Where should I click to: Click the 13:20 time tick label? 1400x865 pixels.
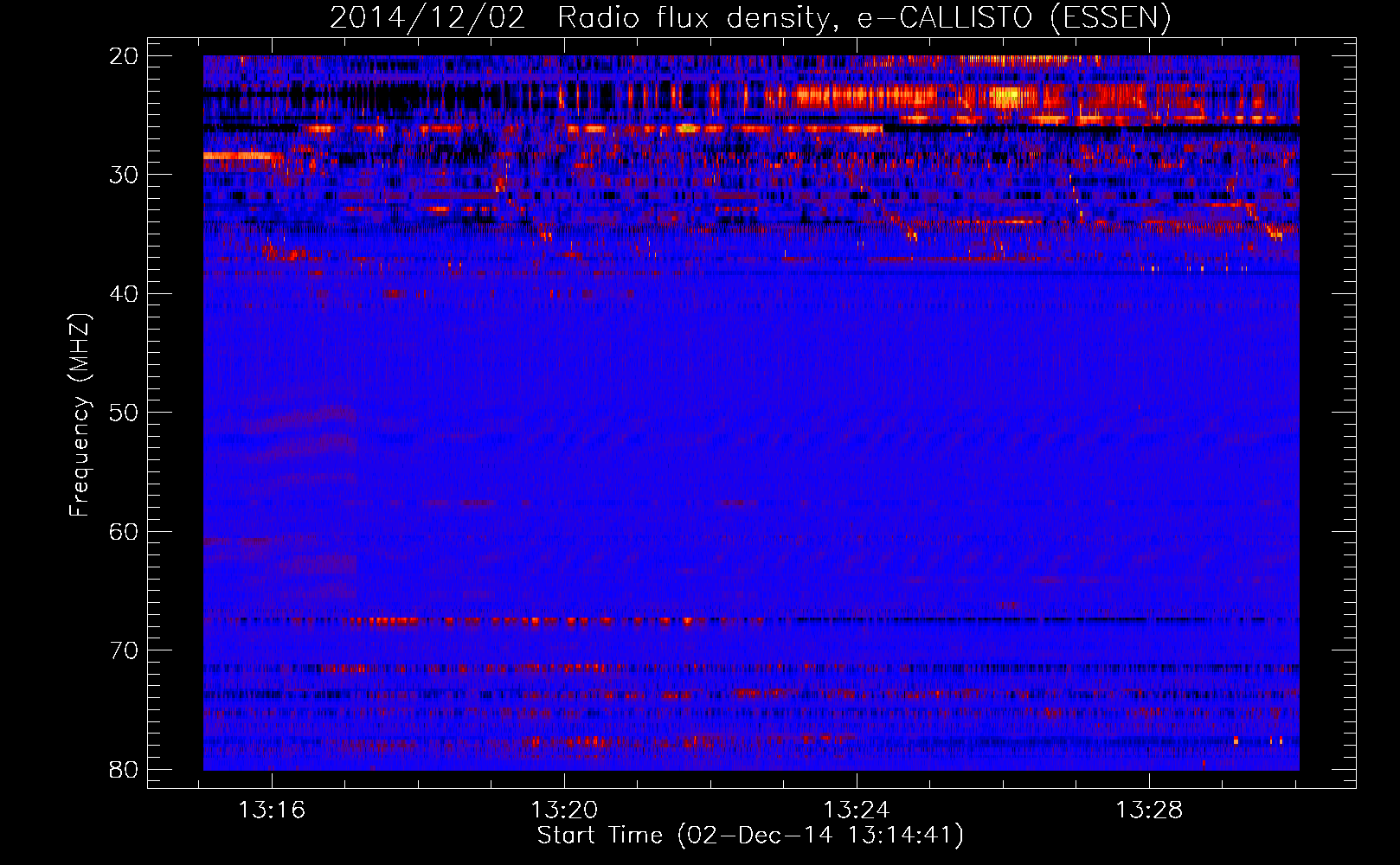(564, 811)
